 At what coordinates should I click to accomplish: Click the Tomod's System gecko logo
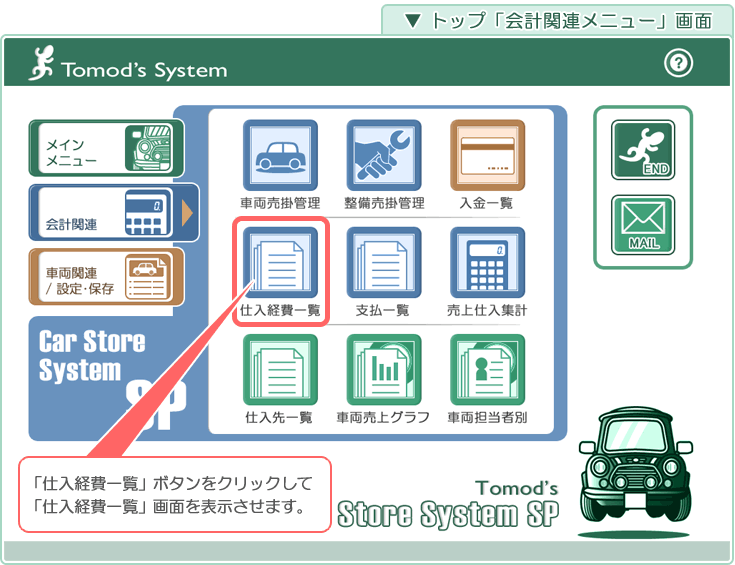click(41, 63)
